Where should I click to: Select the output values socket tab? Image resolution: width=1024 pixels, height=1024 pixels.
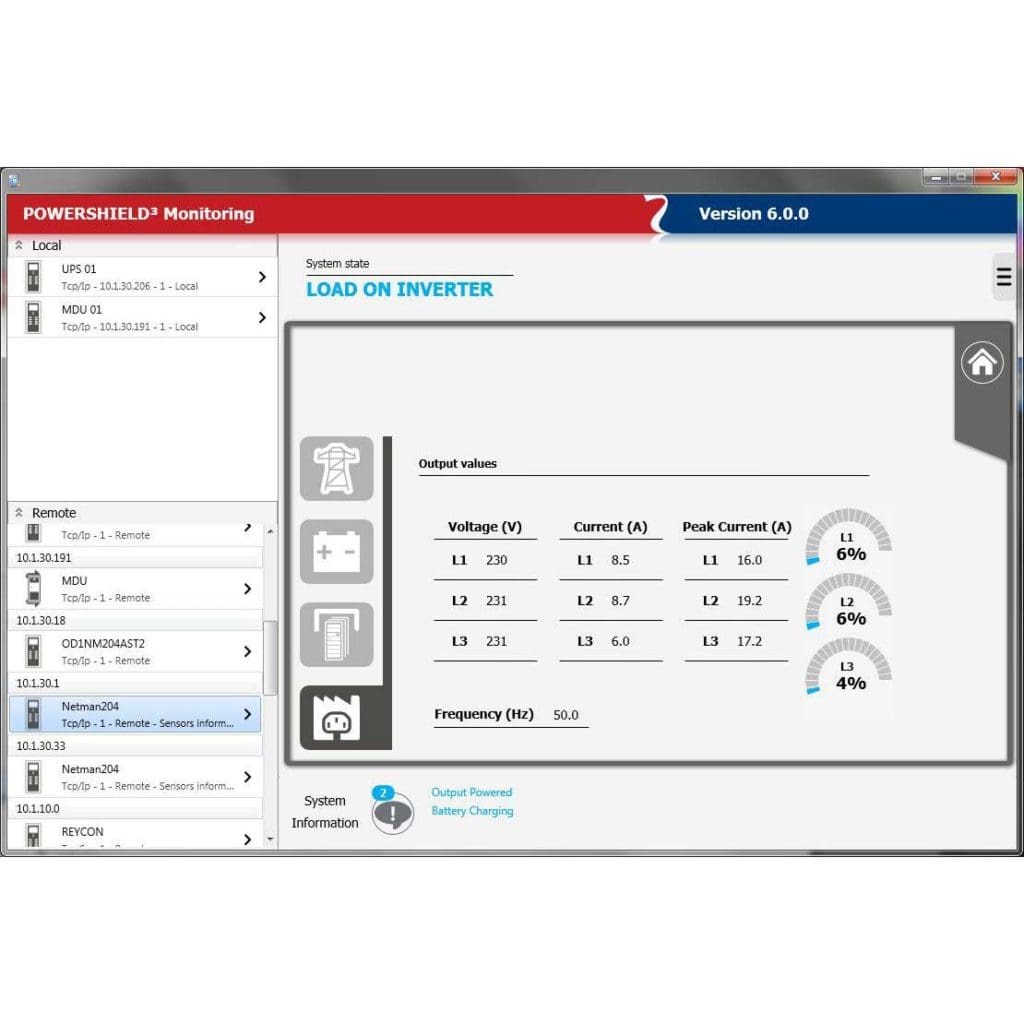(336, 718)
